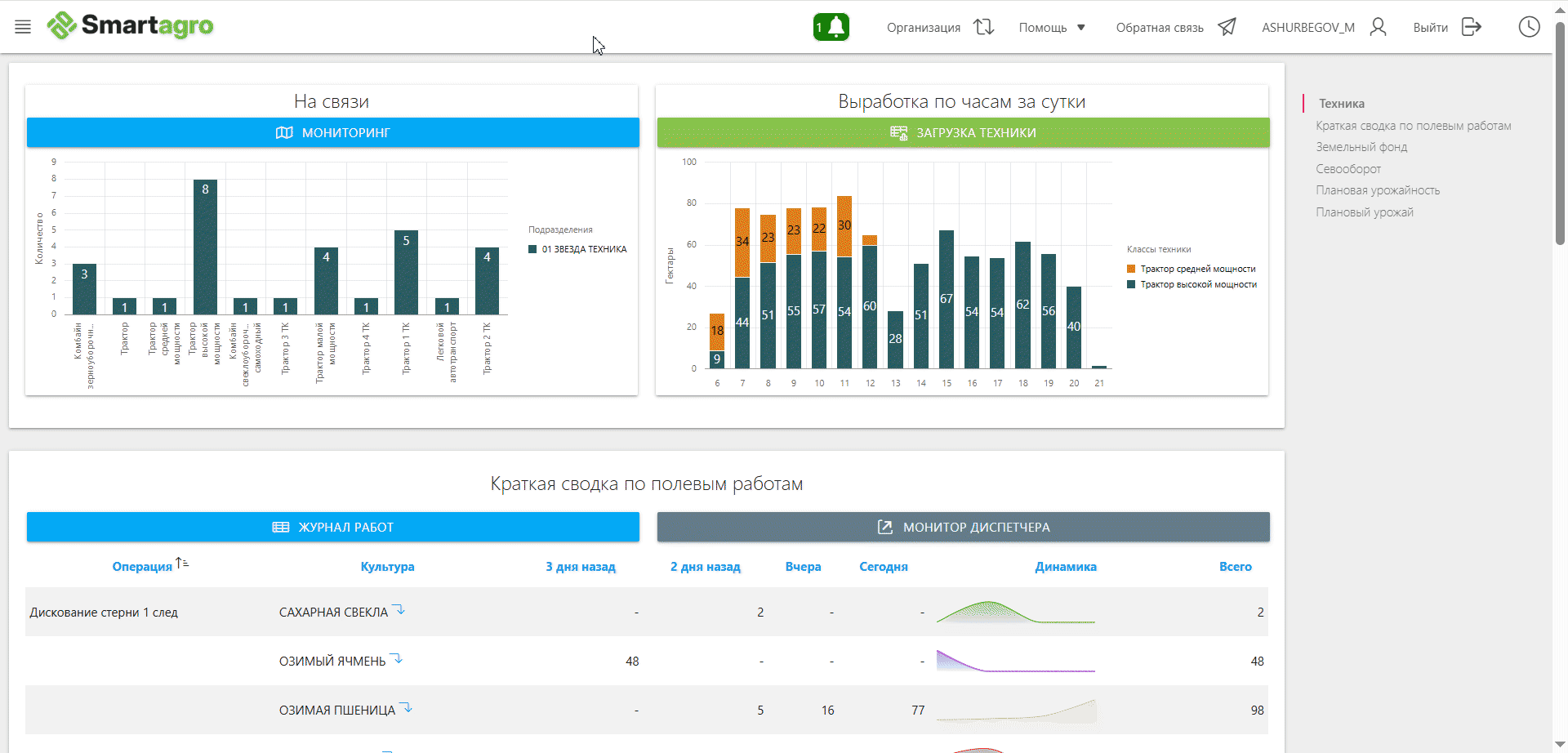Open the МОНИТОР ДИСПЕТЧЕРА button
This screenshot has width=1568, height=753.
[963, 527]
